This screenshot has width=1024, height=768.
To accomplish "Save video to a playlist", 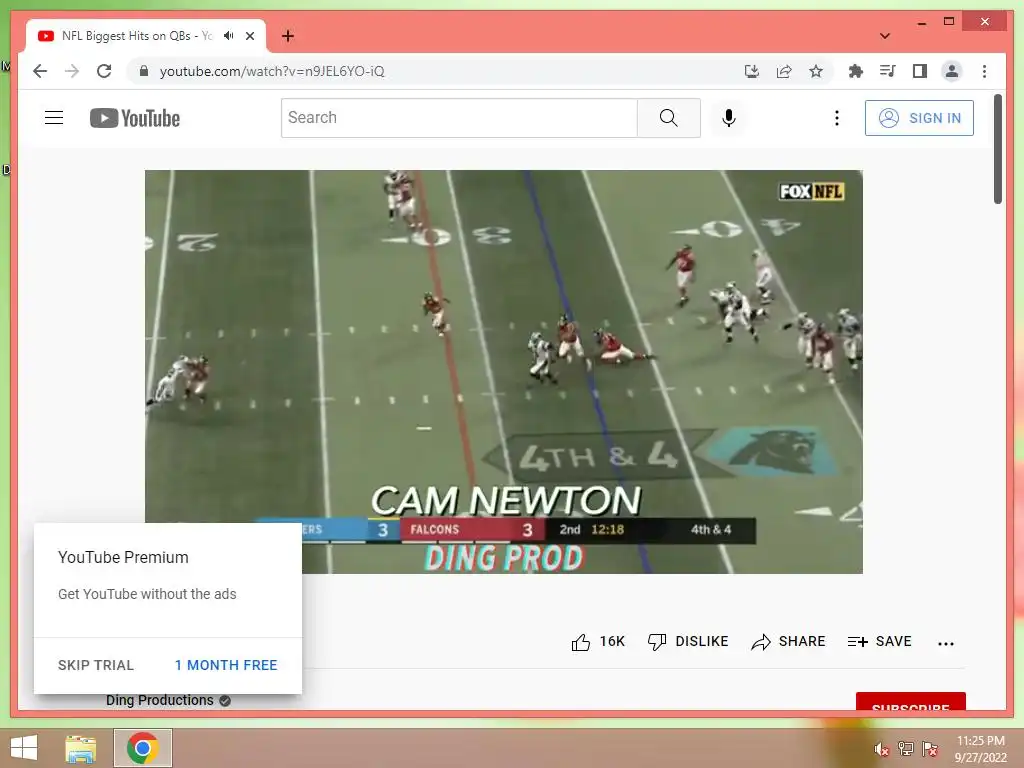I will [x=879, y=641].
